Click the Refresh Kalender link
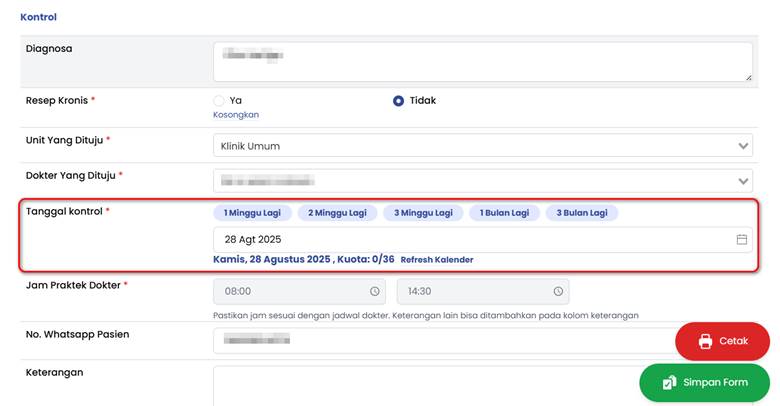The image size is (780, 406). pyautogui.click(x=437, y=260)
